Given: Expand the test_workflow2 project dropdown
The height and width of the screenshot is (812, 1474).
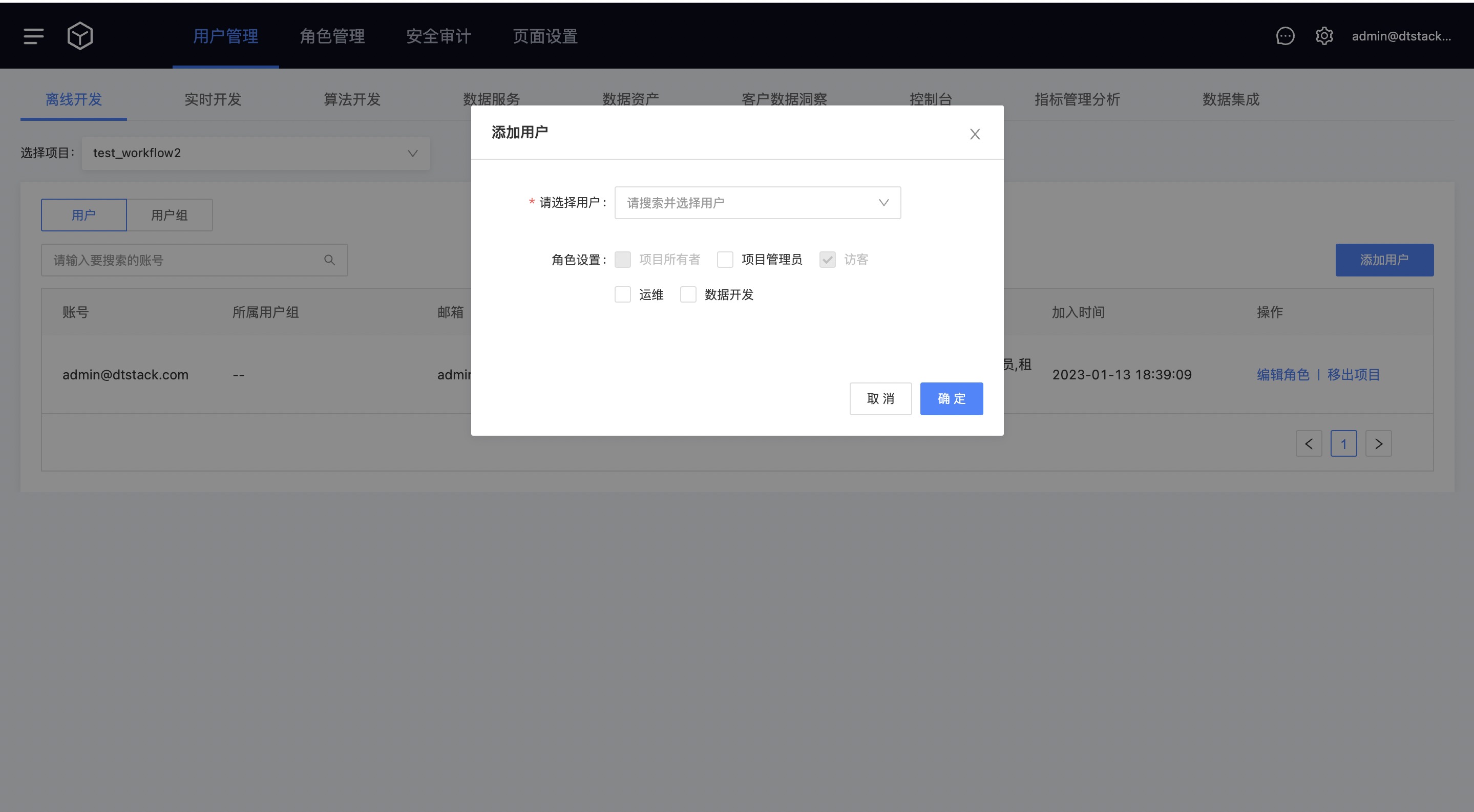Looking at the screenshot, I should (x=256, y=153).
